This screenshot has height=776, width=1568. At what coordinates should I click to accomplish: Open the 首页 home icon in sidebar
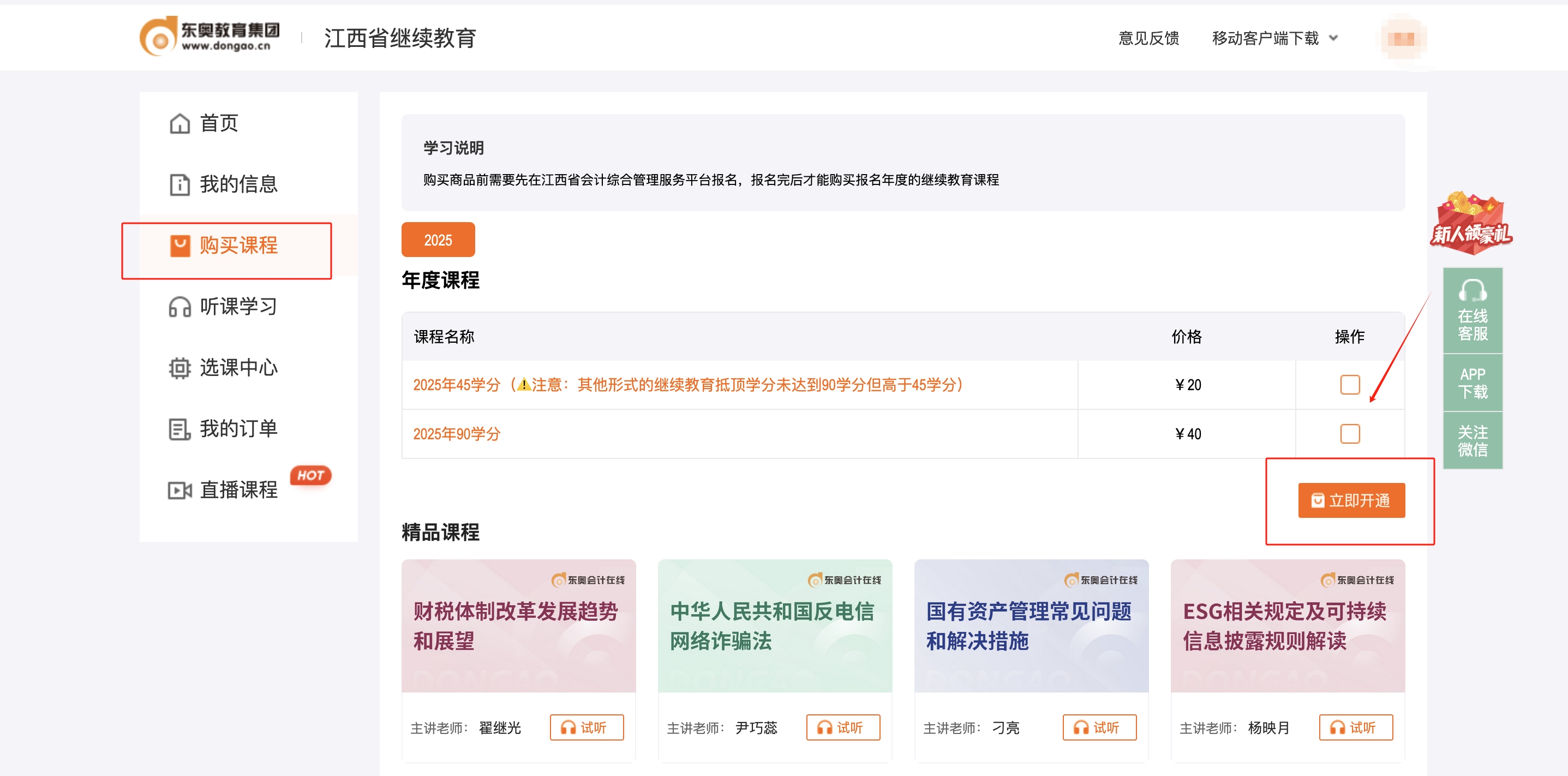179,123
